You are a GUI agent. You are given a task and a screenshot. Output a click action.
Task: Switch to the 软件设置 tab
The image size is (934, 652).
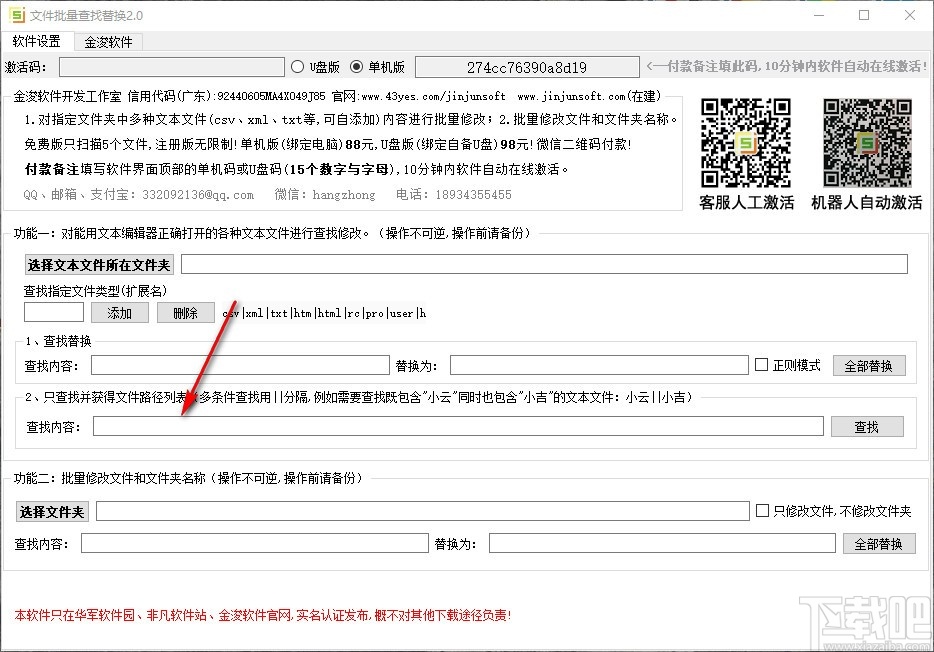[x=37, y=41]
